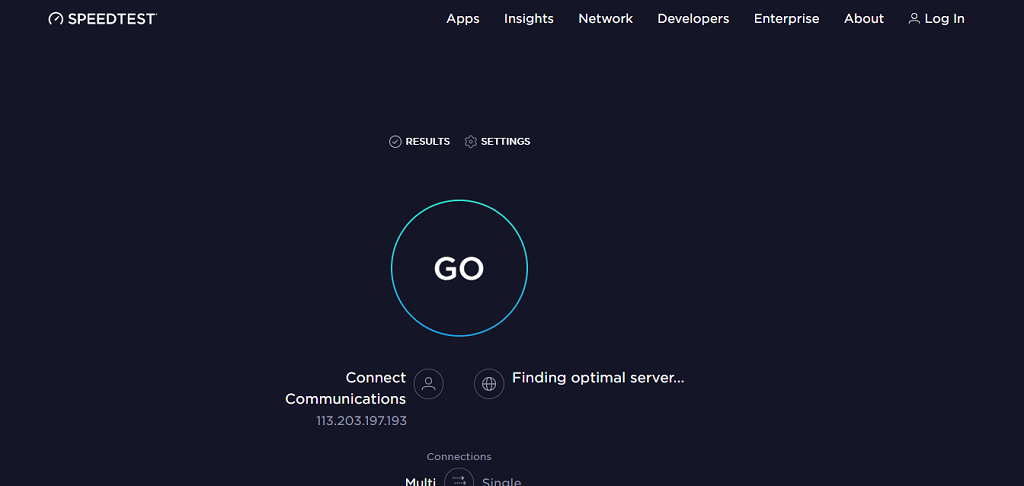Screen dimensions: 1024x486
Task: Open RESULTS history
Action: point(419,142)
